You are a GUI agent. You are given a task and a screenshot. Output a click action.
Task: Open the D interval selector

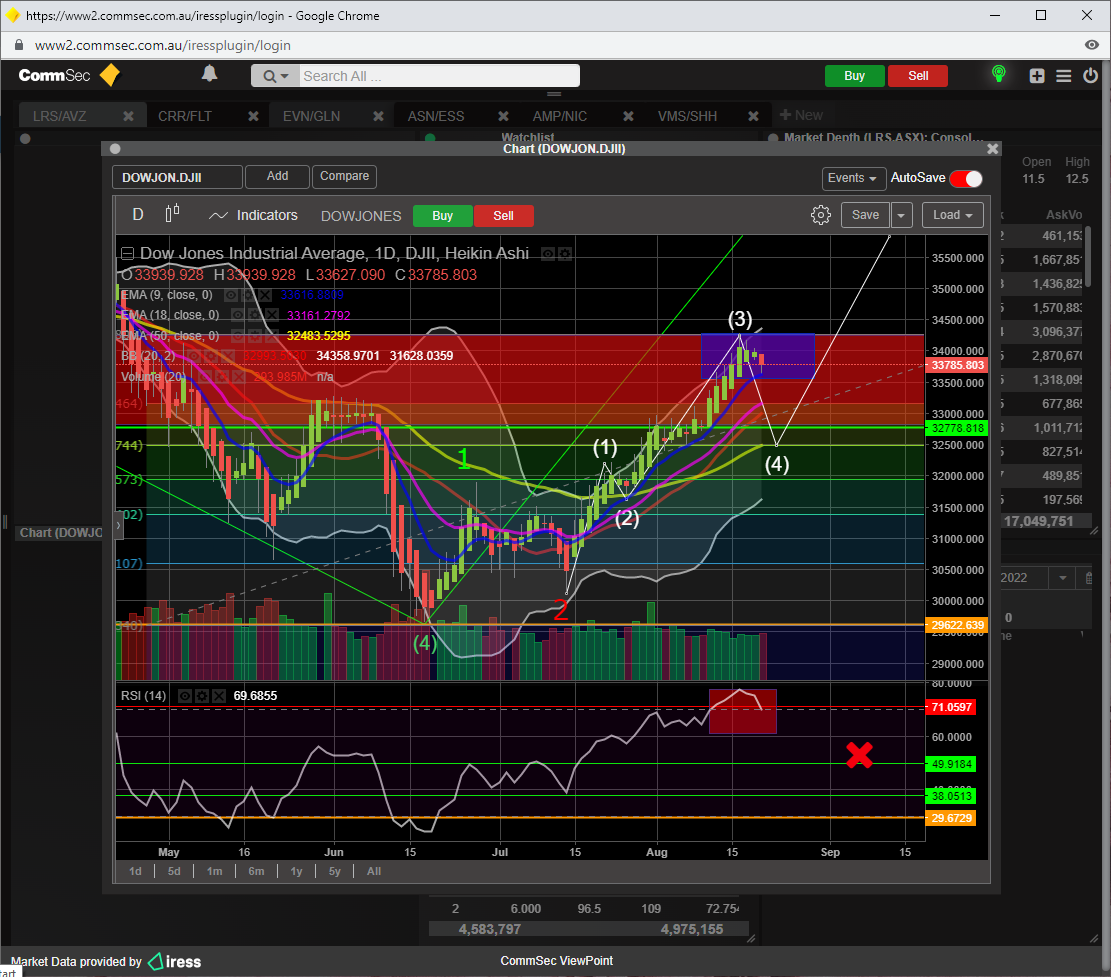point(138,215)
